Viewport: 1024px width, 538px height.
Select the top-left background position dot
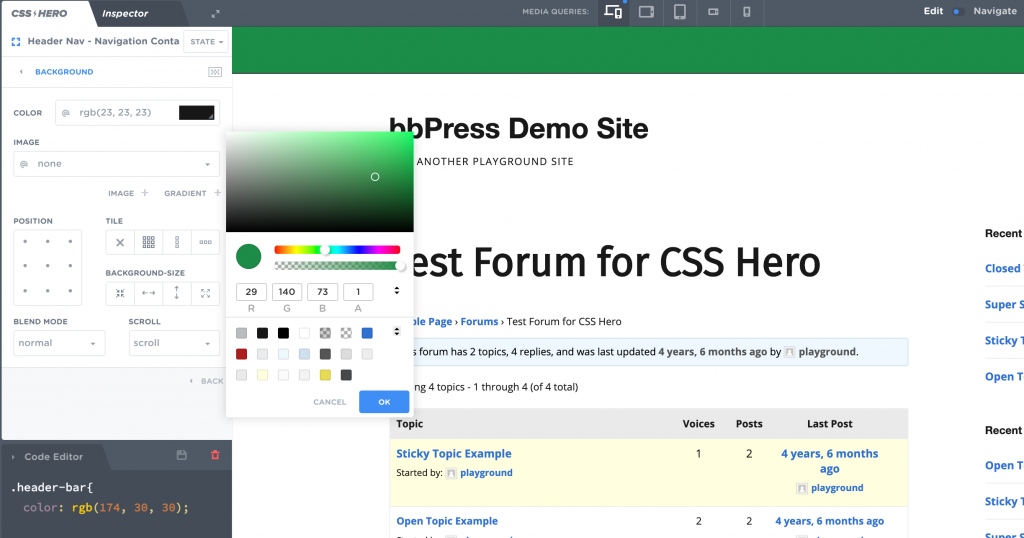click(25, 242)
